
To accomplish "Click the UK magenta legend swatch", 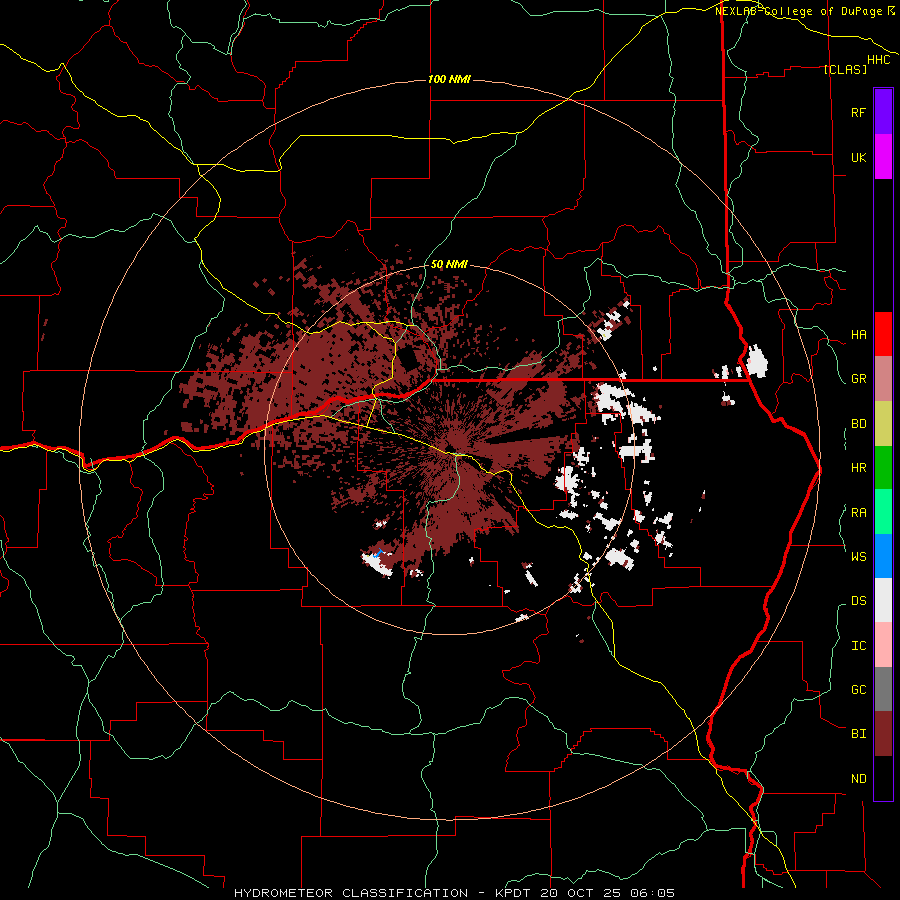I will pos(883,157).
